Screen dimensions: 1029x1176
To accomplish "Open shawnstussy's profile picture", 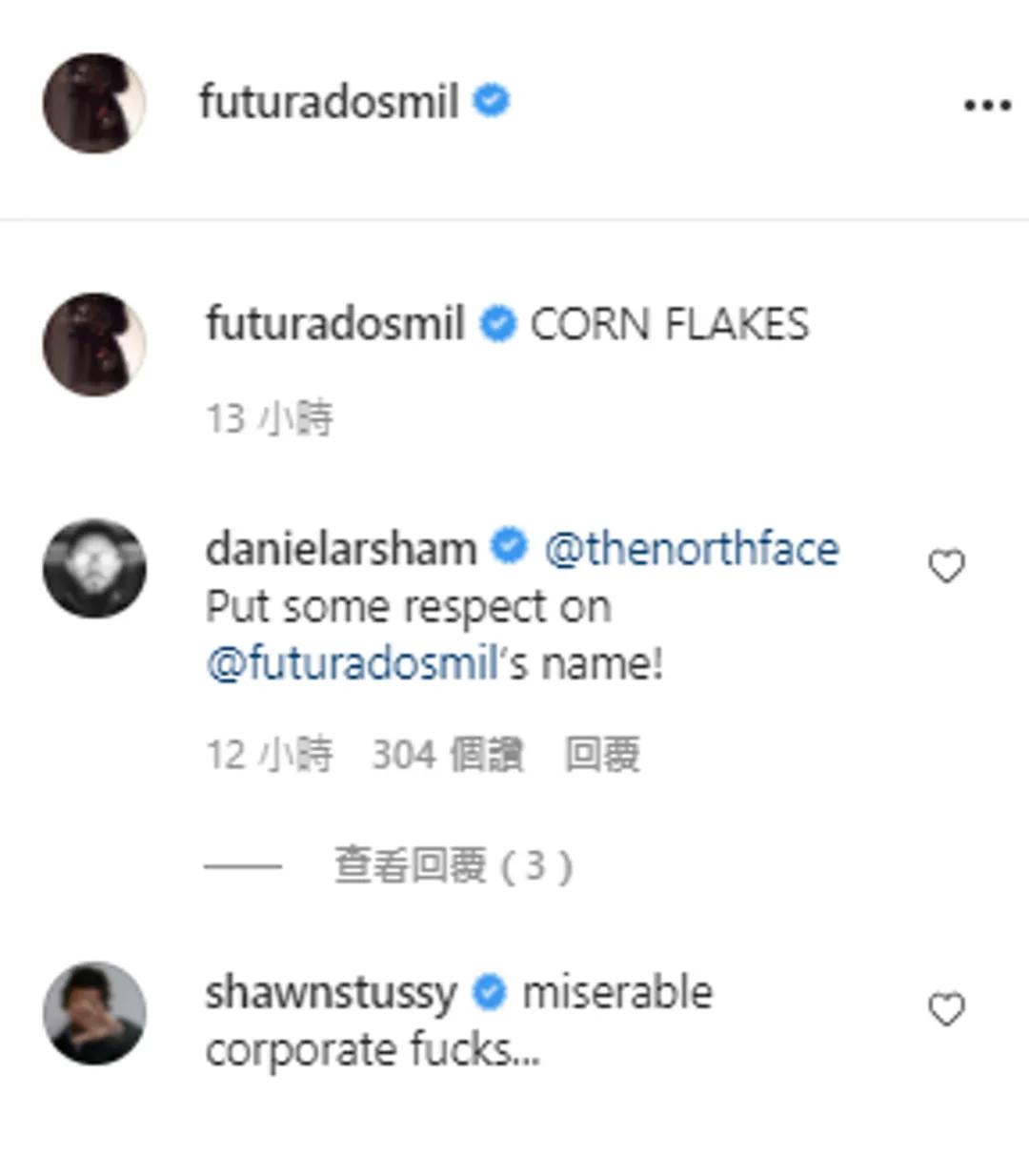I will coord(94,1012).
